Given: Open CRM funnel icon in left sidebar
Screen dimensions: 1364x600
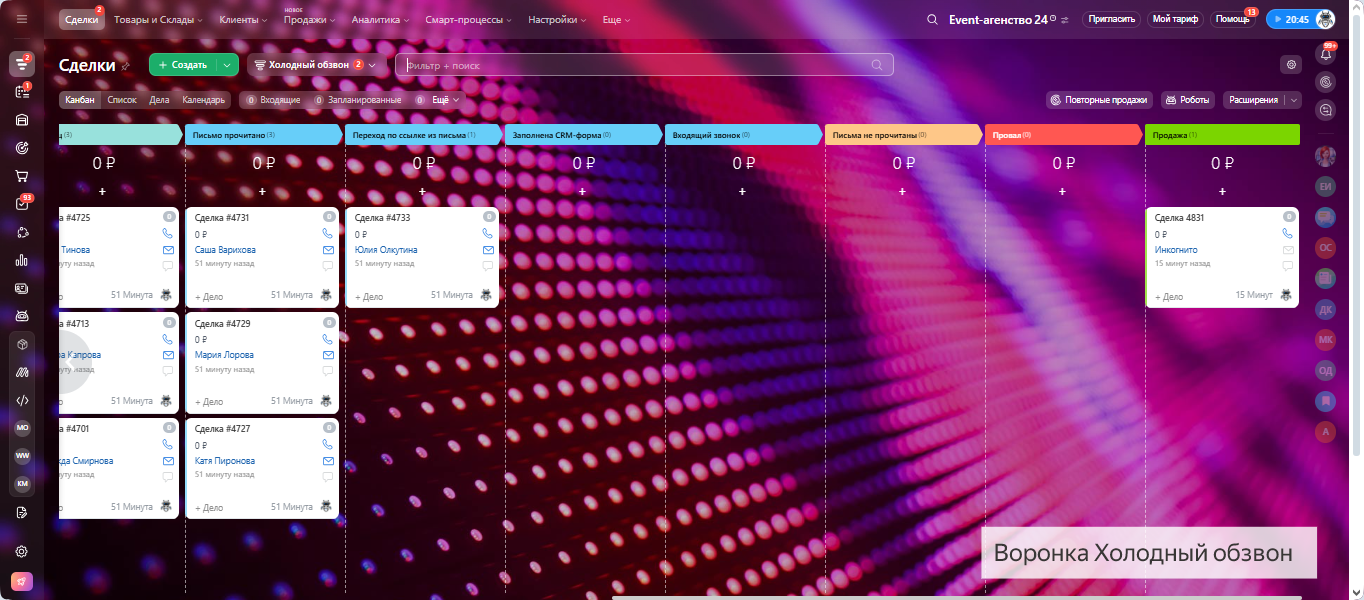Looking at the screenshot, I should (x=22, y=64).
